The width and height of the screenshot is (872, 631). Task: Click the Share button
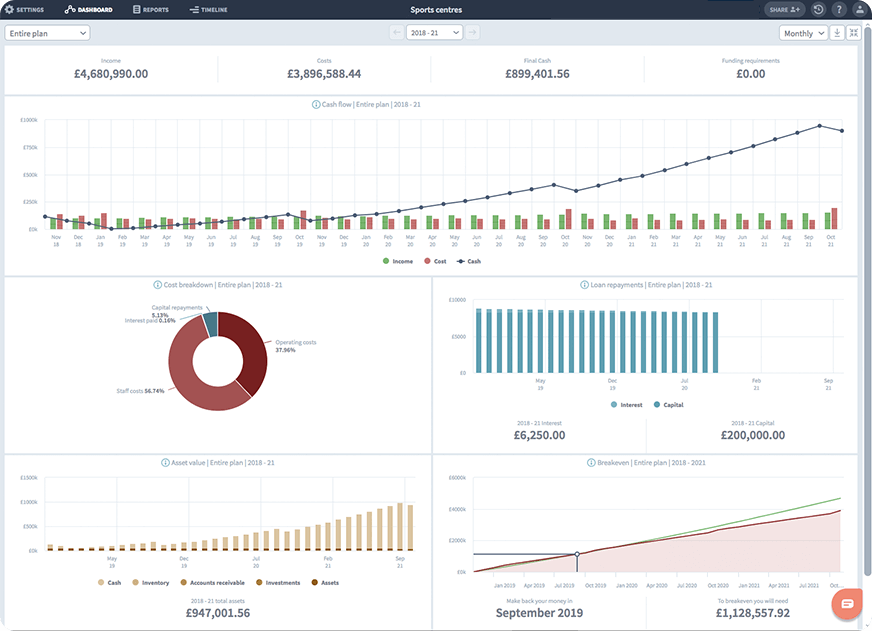785,10
